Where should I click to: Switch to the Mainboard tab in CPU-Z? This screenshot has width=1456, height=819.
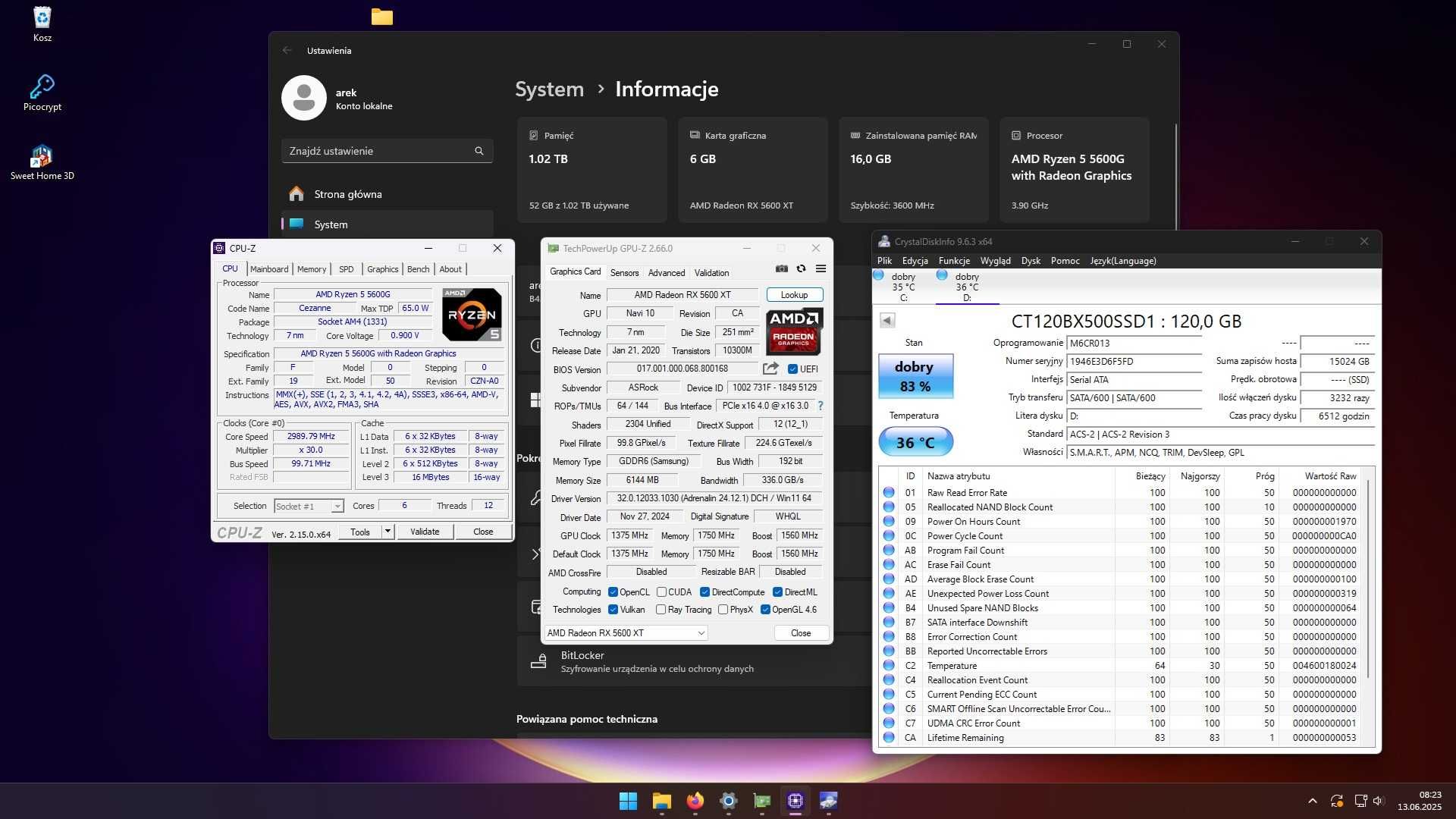click(x=269, y=269)
